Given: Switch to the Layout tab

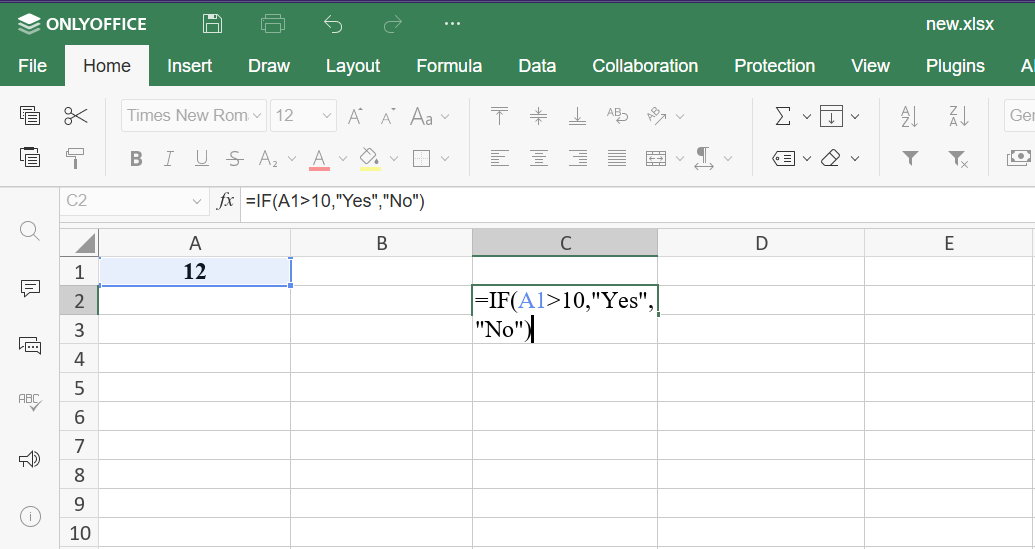Looking at the screenshot, I should 352,66.
